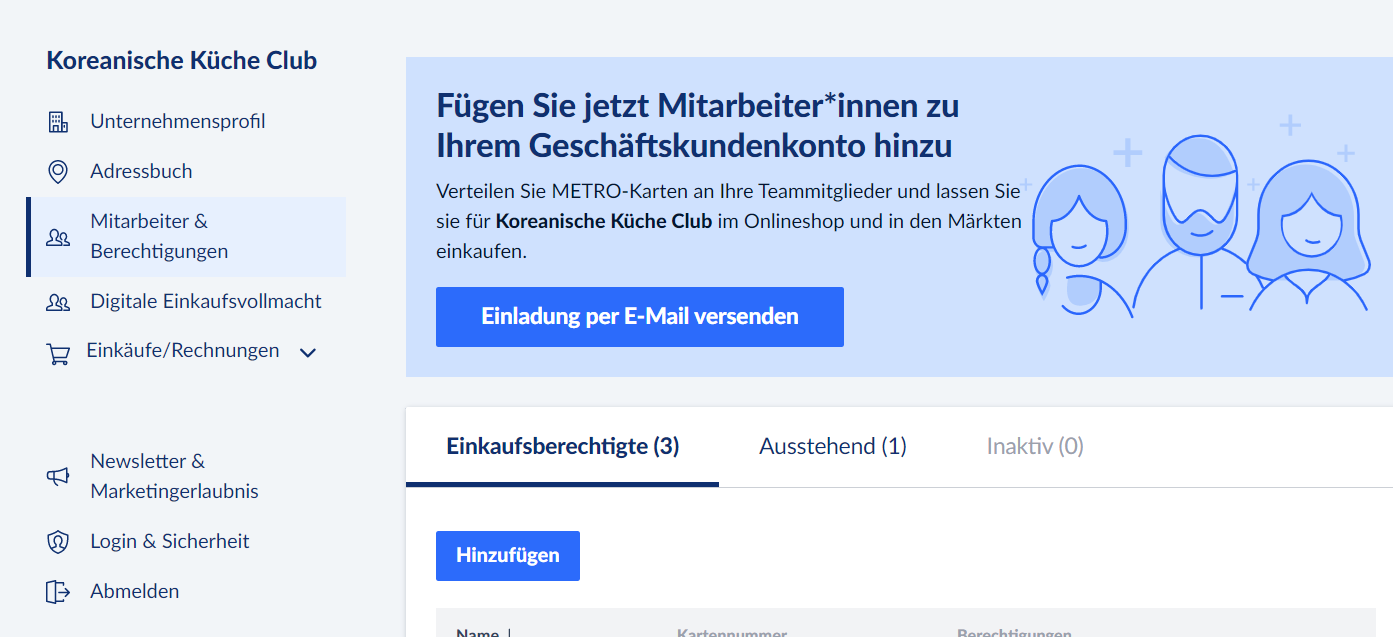Viewport: 1393px width, 637px height.
Task: Open the Einkäufe/Rechnungen menu entry
Action: tap(183, 351)
